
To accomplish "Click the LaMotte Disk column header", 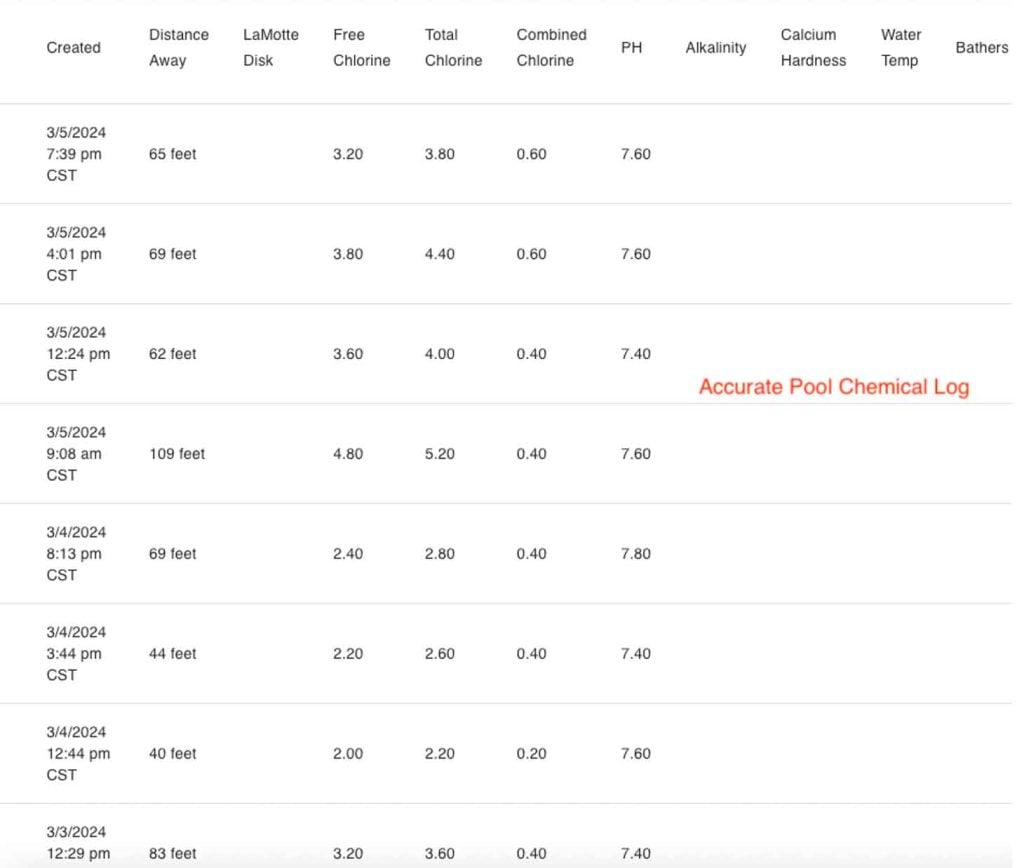I will (x=270, y=48).
